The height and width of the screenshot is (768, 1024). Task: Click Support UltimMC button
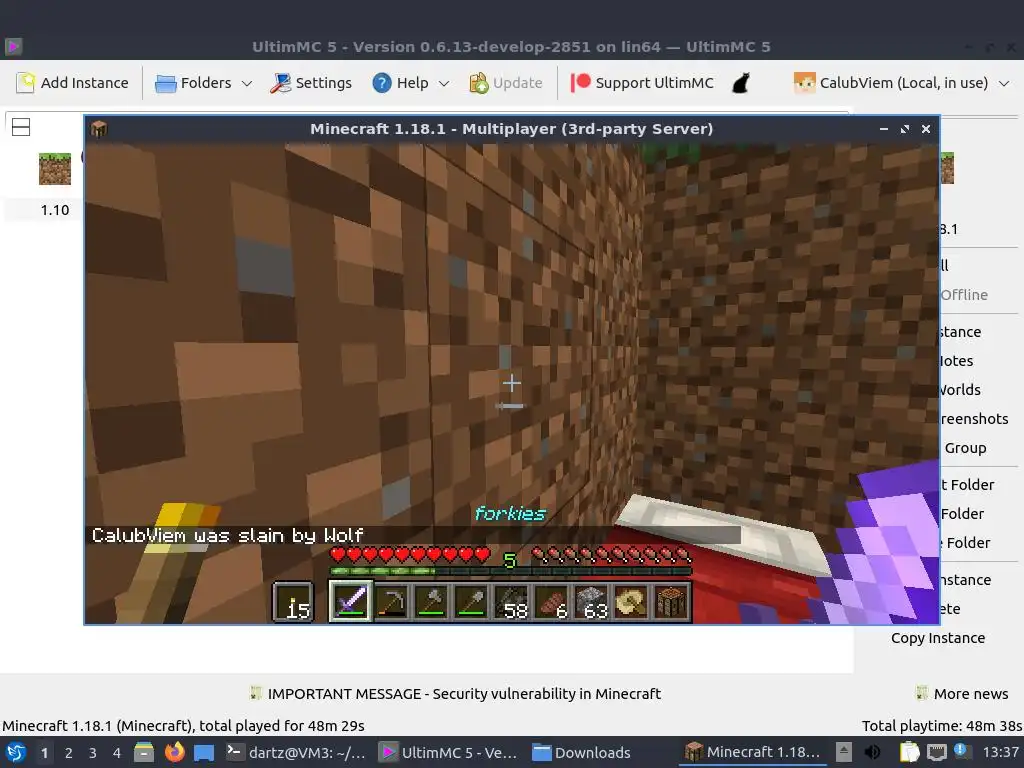coord(642,83)
